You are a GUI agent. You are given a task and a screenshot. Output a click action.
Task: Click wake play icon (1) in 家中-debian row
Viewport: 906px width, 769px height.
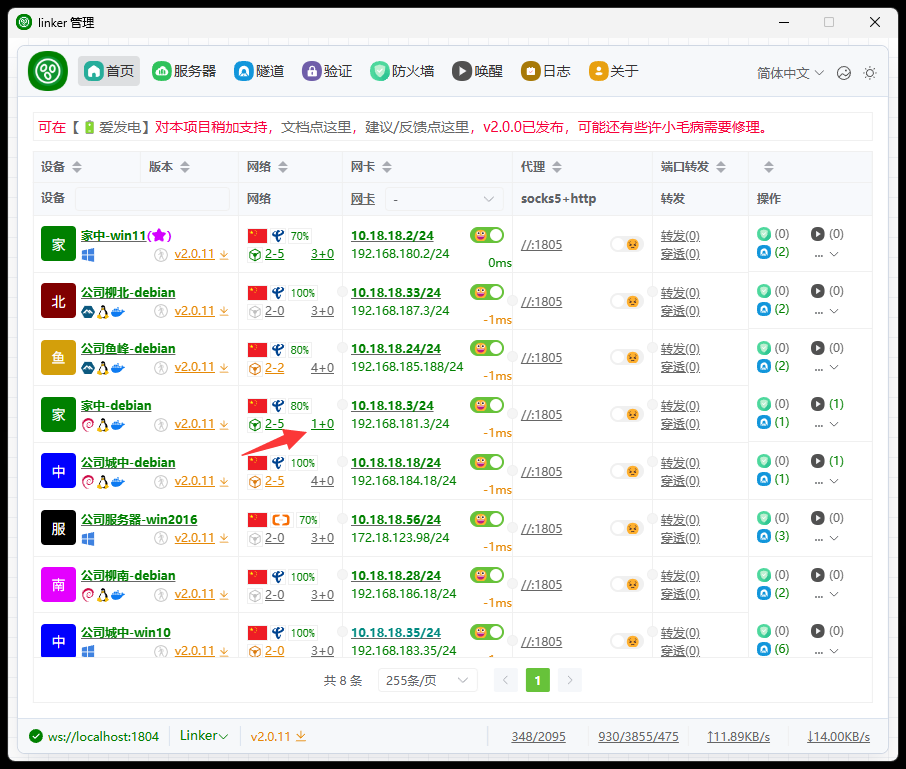[817, 404]
